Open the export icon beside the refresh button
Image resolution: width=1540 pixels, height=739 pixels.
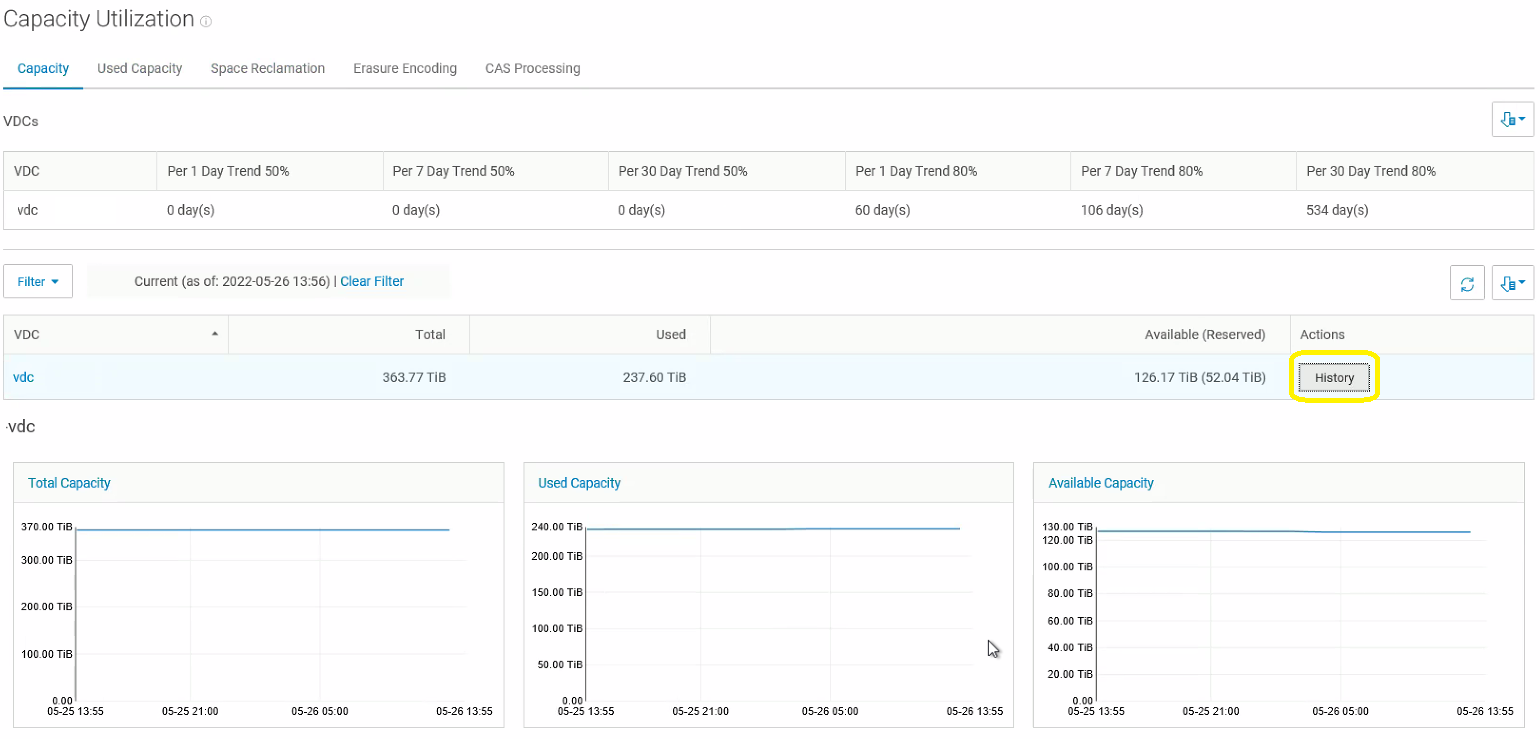tap(1512, 283)
